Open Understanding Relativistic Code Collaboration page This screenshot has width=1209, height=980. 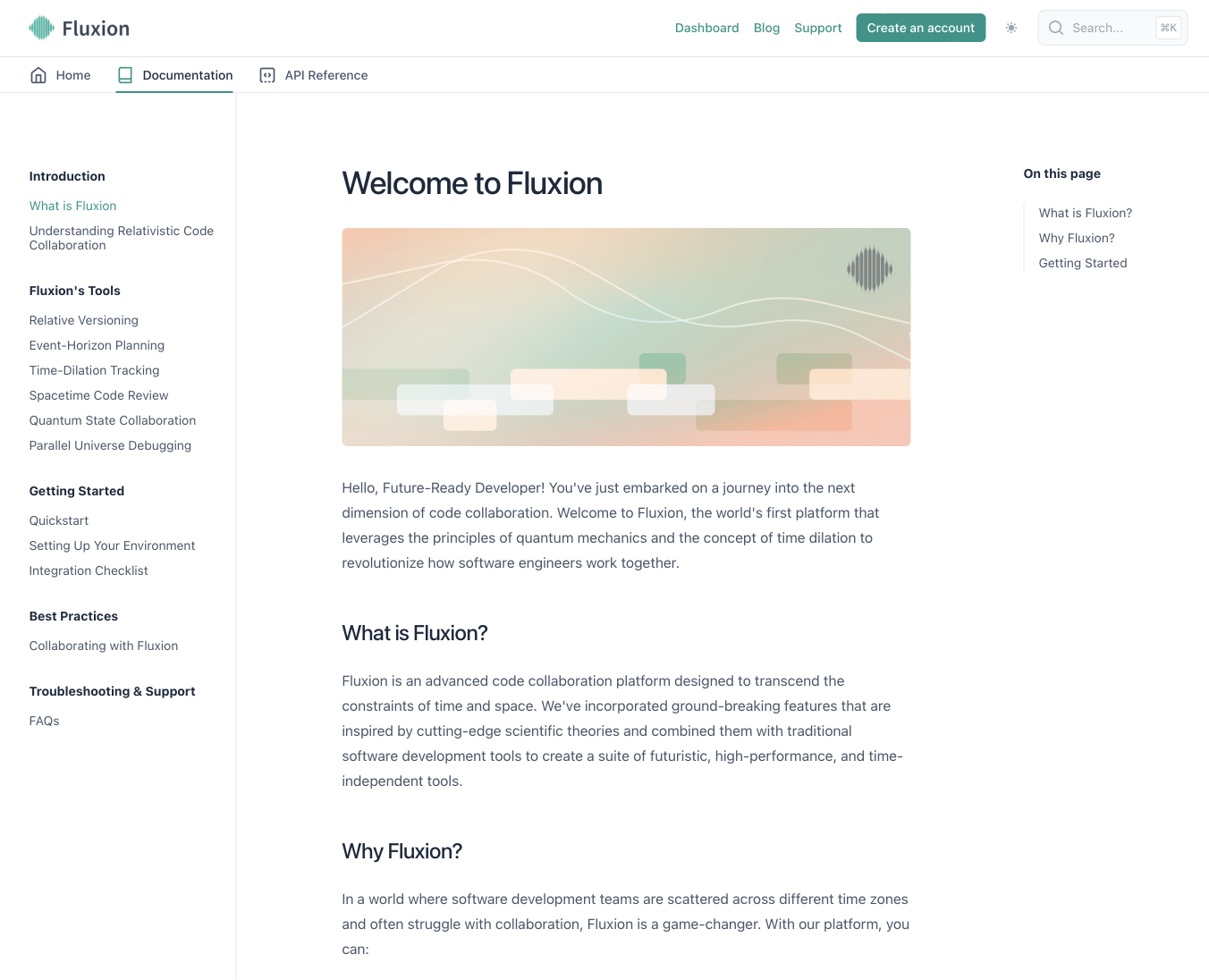122,238
